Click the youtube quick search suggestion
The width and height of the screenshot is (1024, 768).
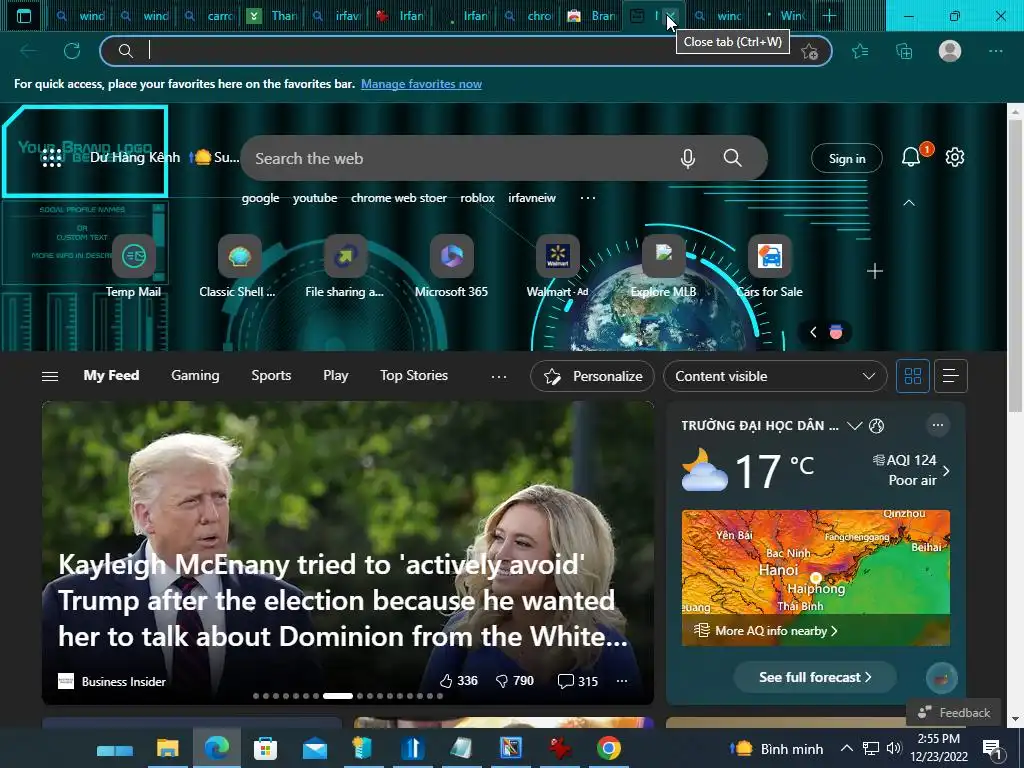(315, 198)
